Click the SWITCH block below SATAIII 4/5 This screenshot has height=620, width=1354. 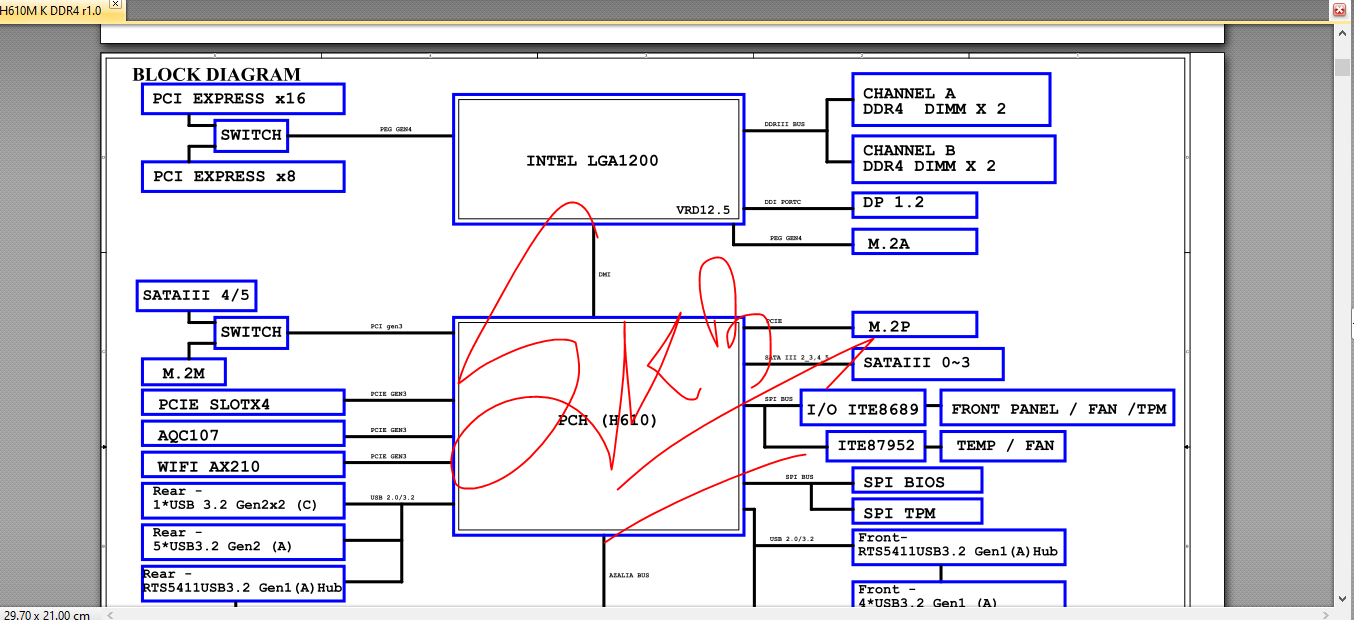point(251,332)
